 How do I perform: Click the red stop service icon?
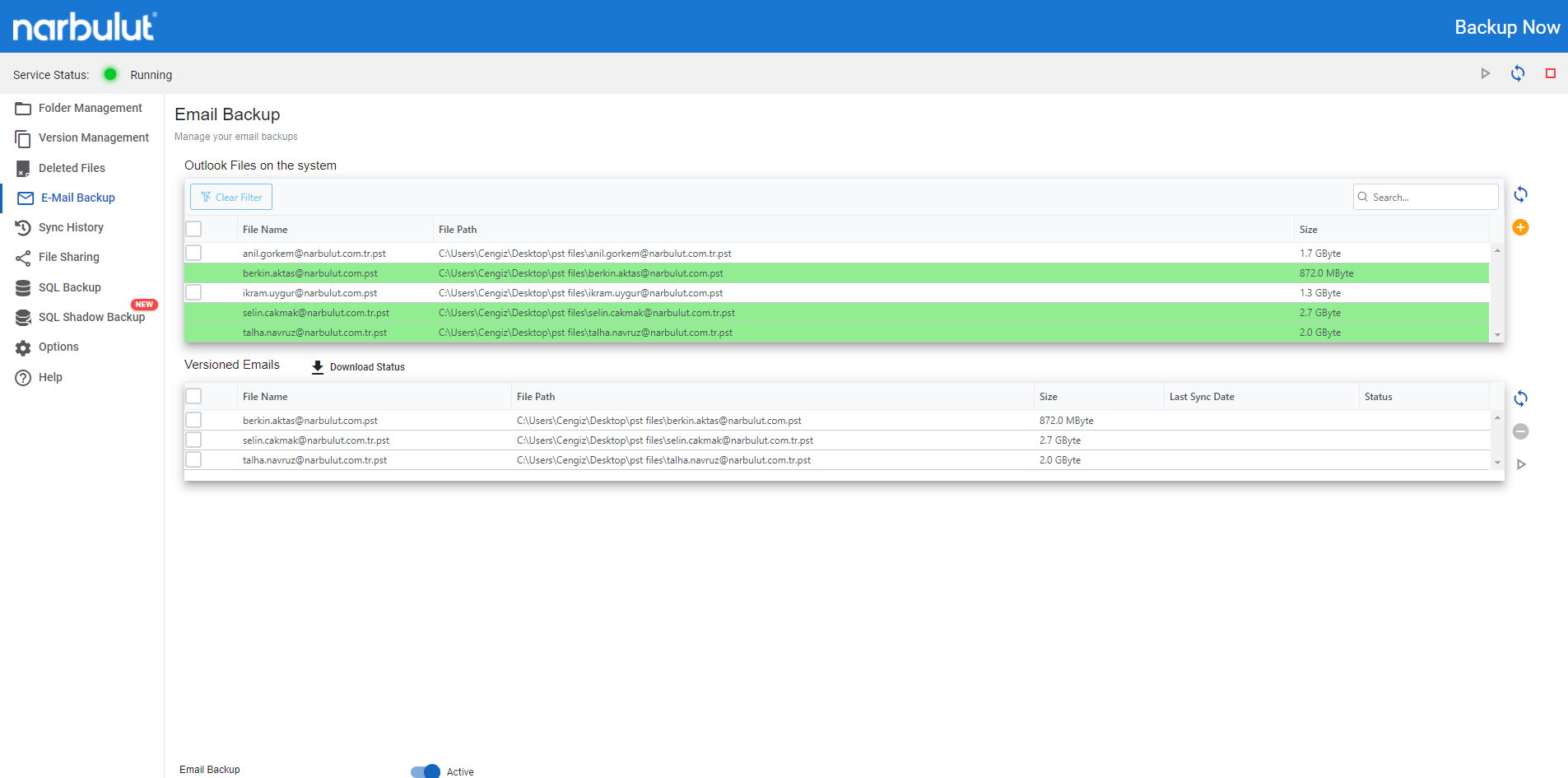click(1550, 73)
